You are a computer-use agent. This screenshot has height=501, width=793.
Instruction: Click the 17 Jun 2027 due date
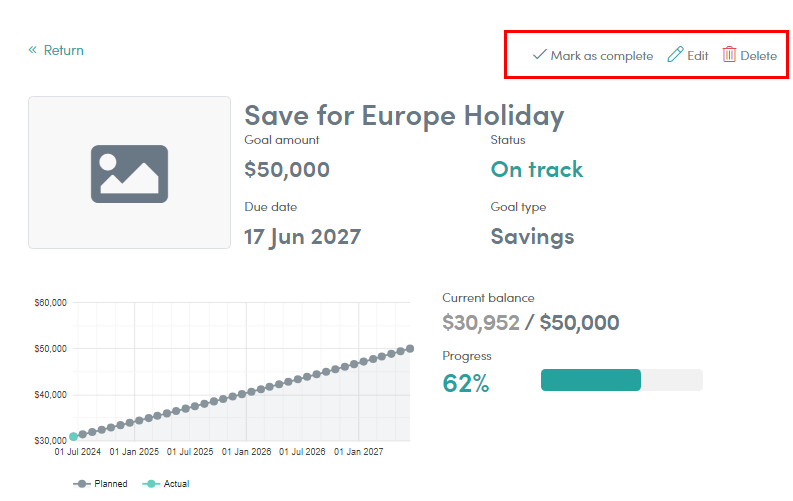pos(302,237)
